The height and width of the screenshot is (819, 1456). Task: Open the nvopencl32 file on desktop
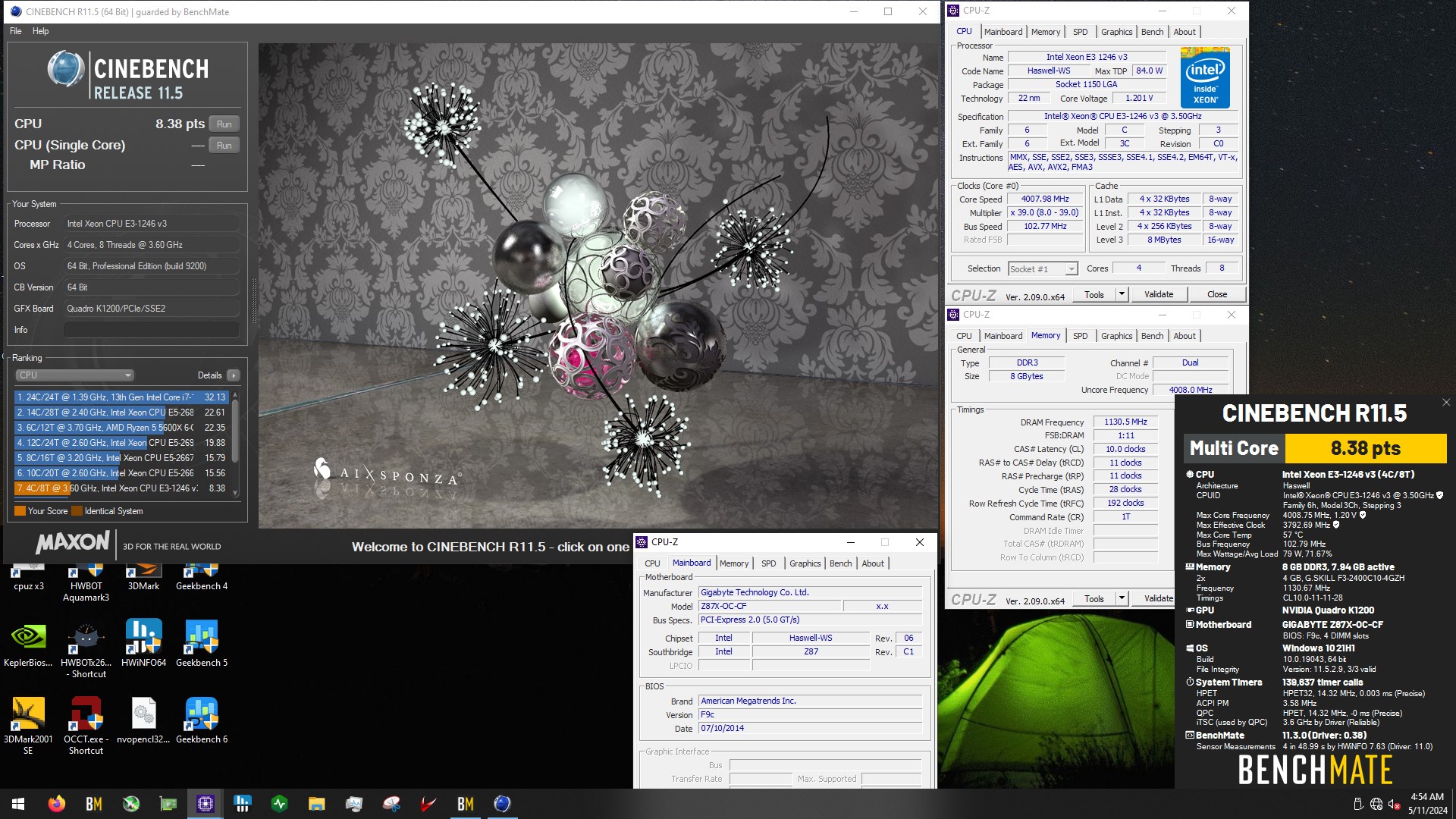143,720
